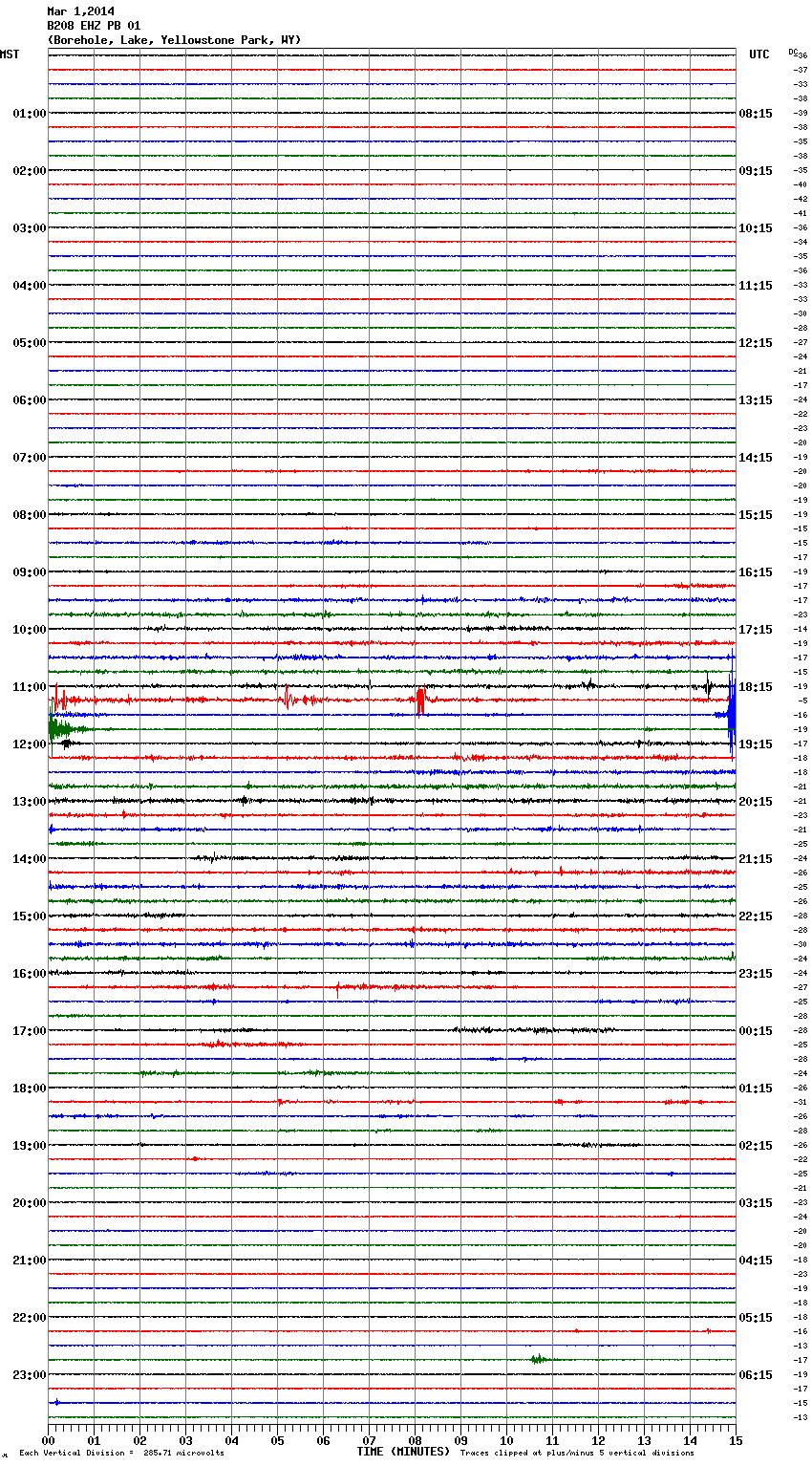Click the "11:15" UTC time label
This screenshot has height=1466, width=812.
pos(756,286)
